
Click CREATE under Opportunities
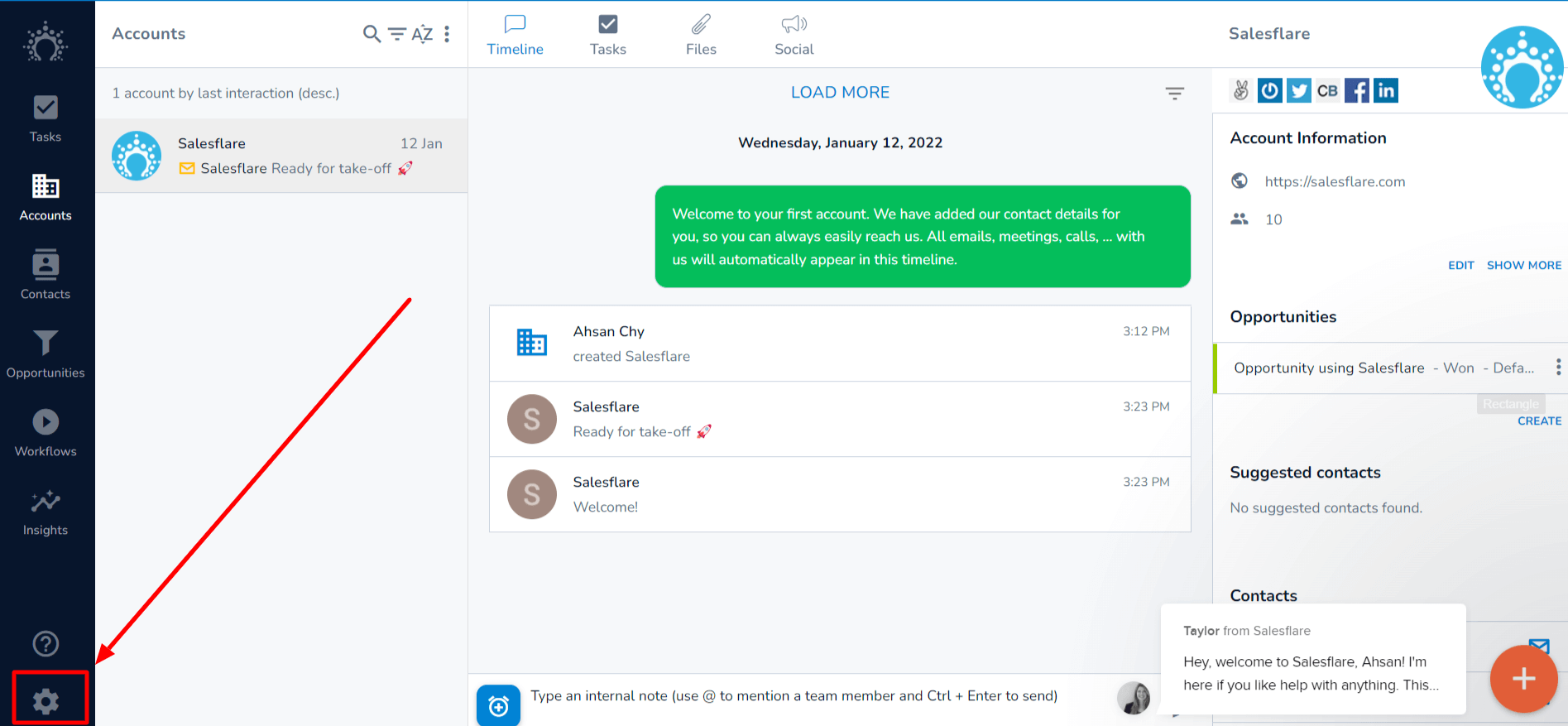(1539, 421)
